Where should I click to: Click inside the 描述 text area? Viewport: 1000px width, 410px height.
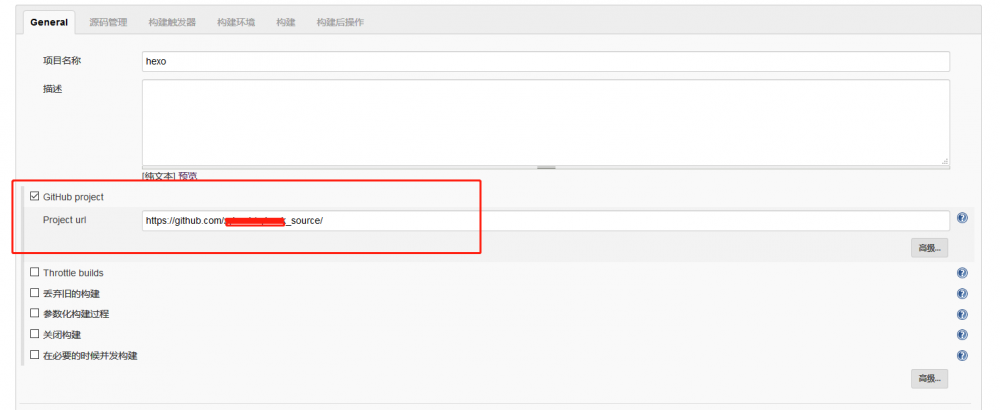point(546,122)
